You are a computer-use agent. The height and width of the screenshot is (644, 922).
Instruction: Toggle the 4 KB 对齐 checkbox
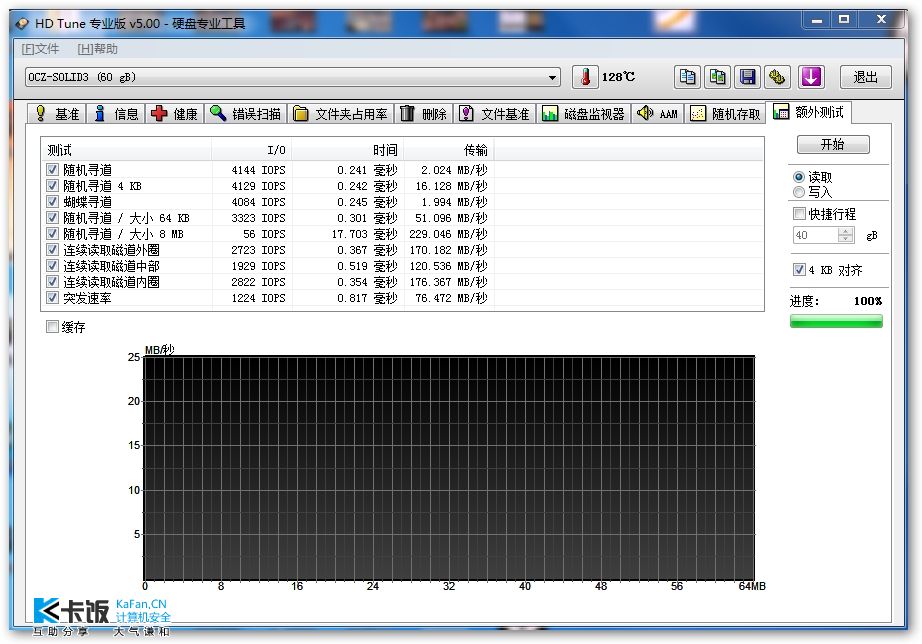coord(799,270)
